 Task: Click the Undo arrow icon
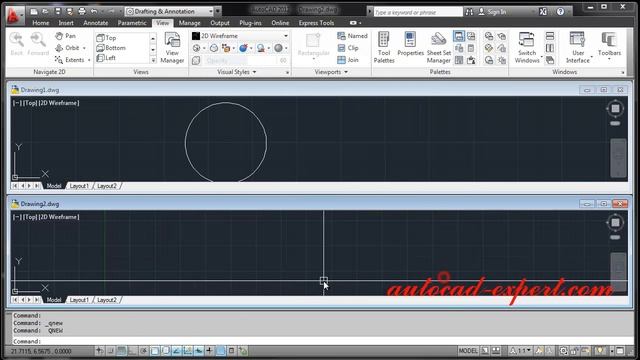[x=94, y=11]
